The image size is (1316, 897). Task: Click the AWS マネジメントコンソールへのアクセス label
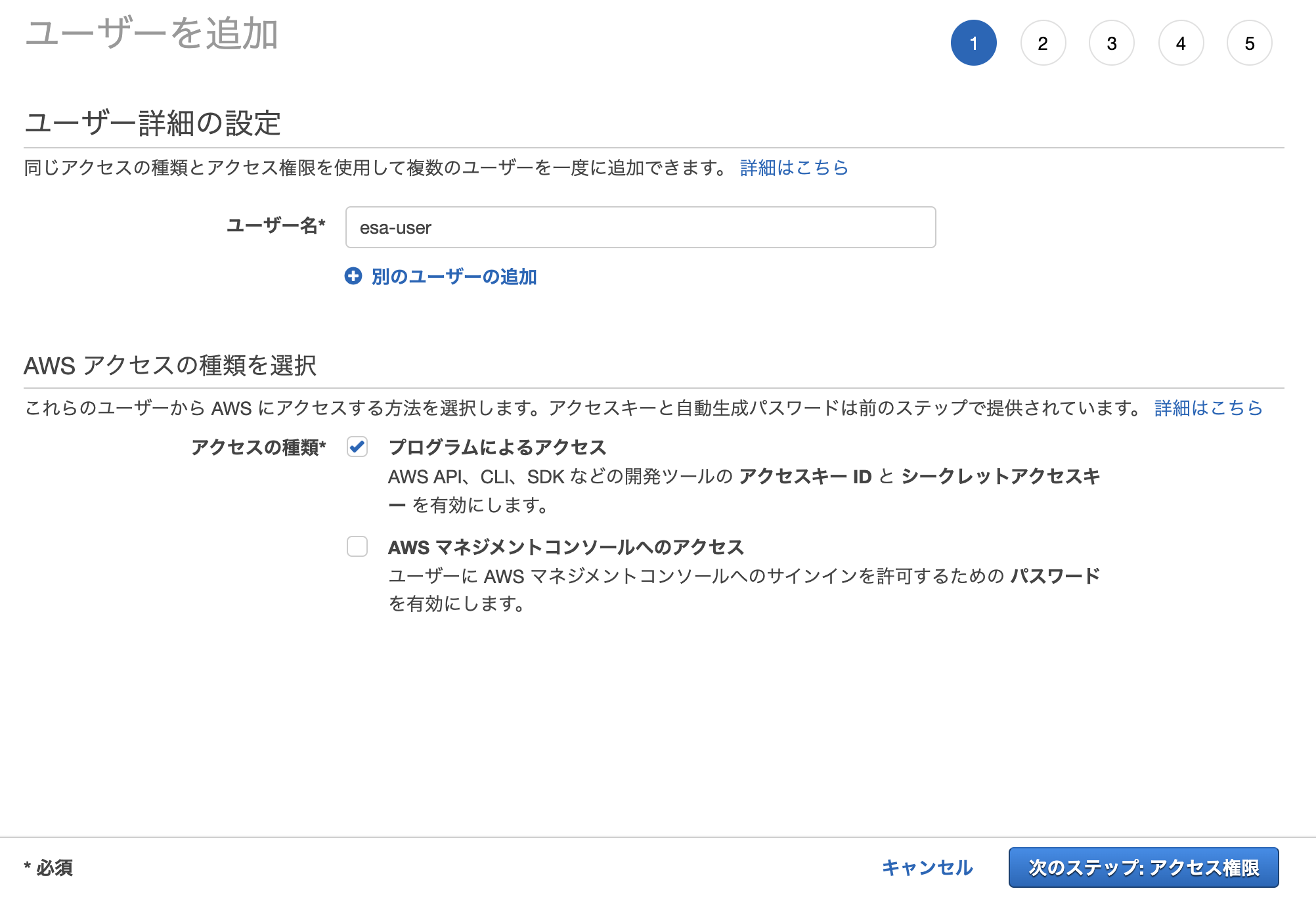coord(566,547)
